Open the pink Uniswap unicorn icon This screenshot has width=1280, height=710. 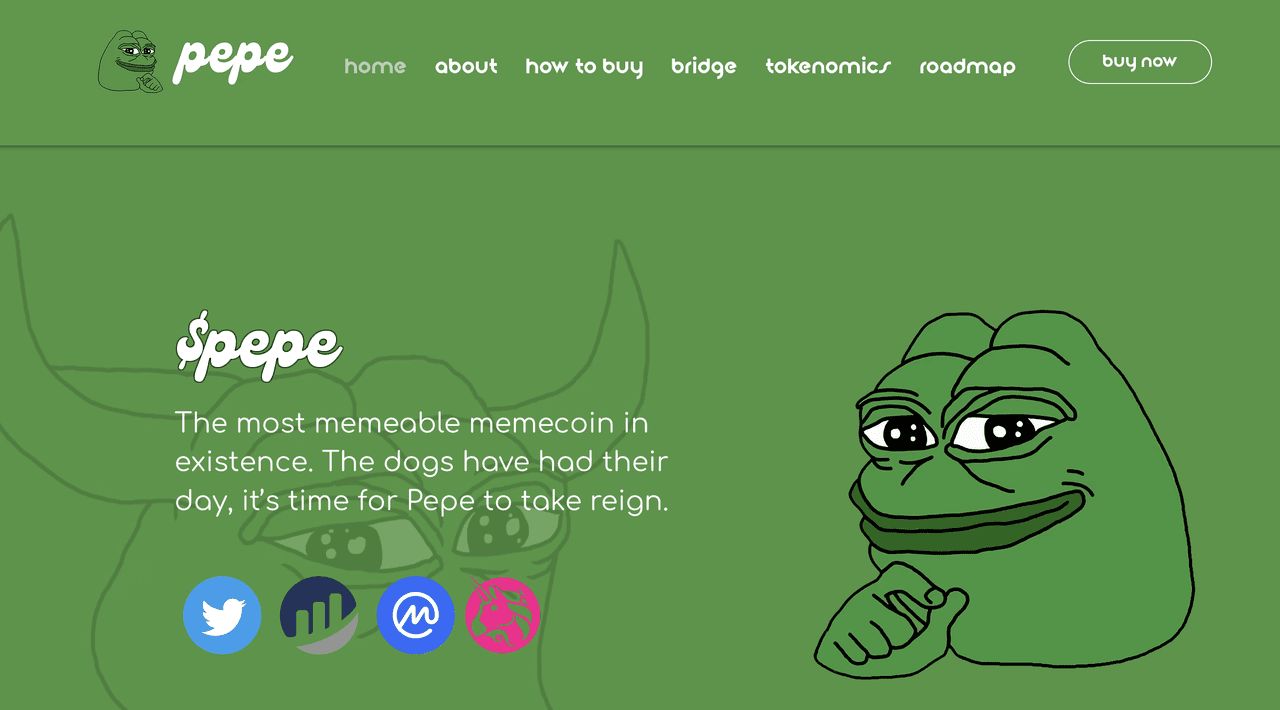[503, 615]
